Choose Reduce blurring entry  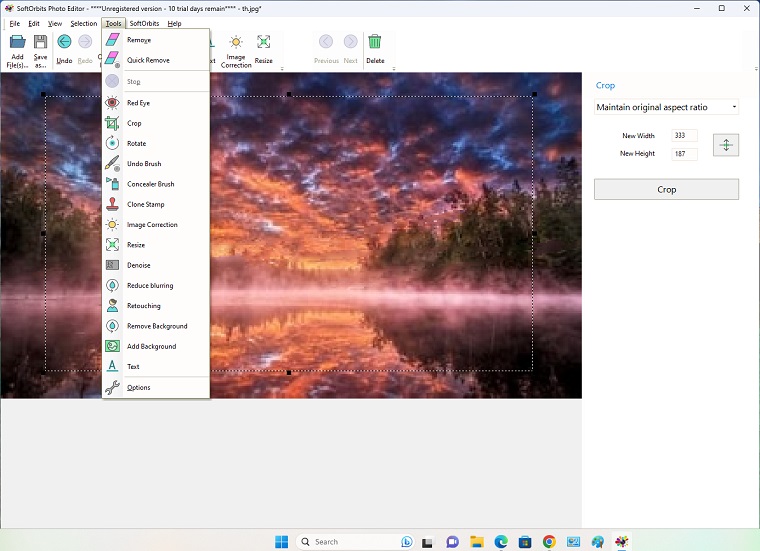[x=156, y=285]
